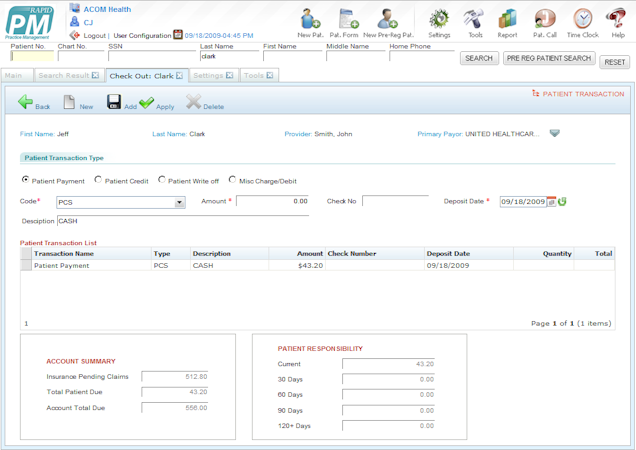Image resolution: width=636 pixels, height=450 pixels.
Task: Click the Last Name field containing clark
Action: (229, 56)
